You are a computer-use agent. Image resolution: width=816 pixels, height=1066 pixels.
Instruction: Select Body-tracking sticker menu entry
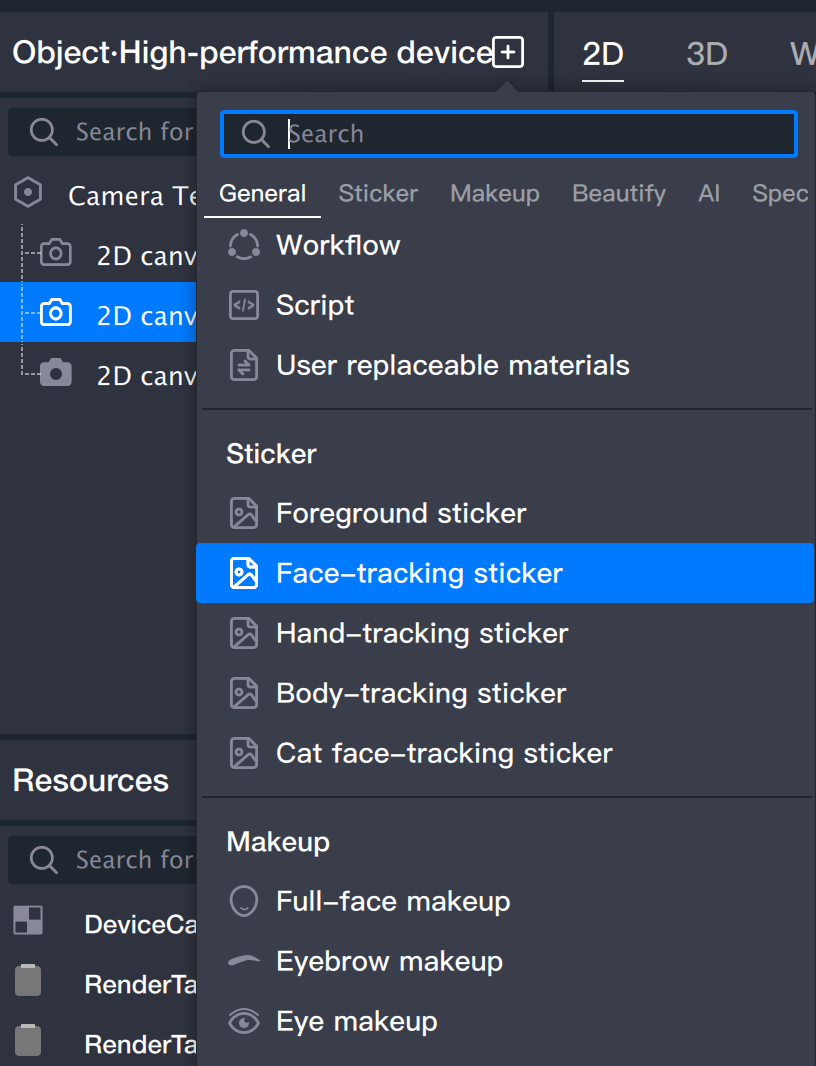click(x=421, y=693)
